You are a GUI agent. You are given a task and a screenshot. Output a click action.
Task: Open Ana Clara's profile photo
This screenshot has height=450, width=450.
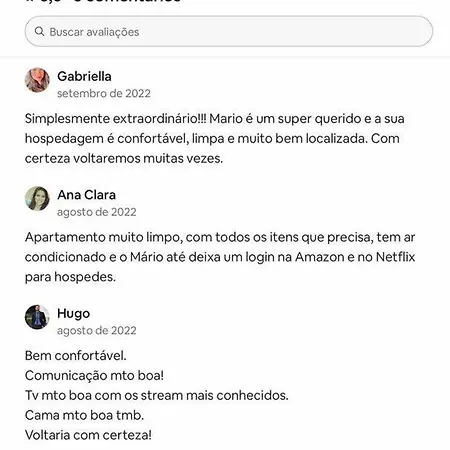37,199
